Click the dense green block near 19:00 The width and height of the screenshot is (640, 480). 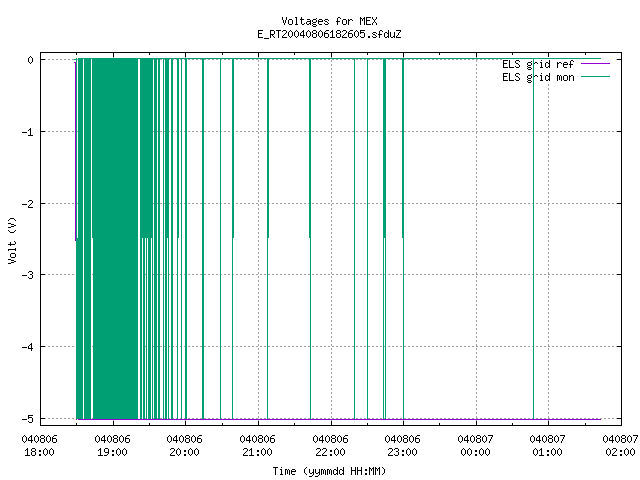point(116,239)
